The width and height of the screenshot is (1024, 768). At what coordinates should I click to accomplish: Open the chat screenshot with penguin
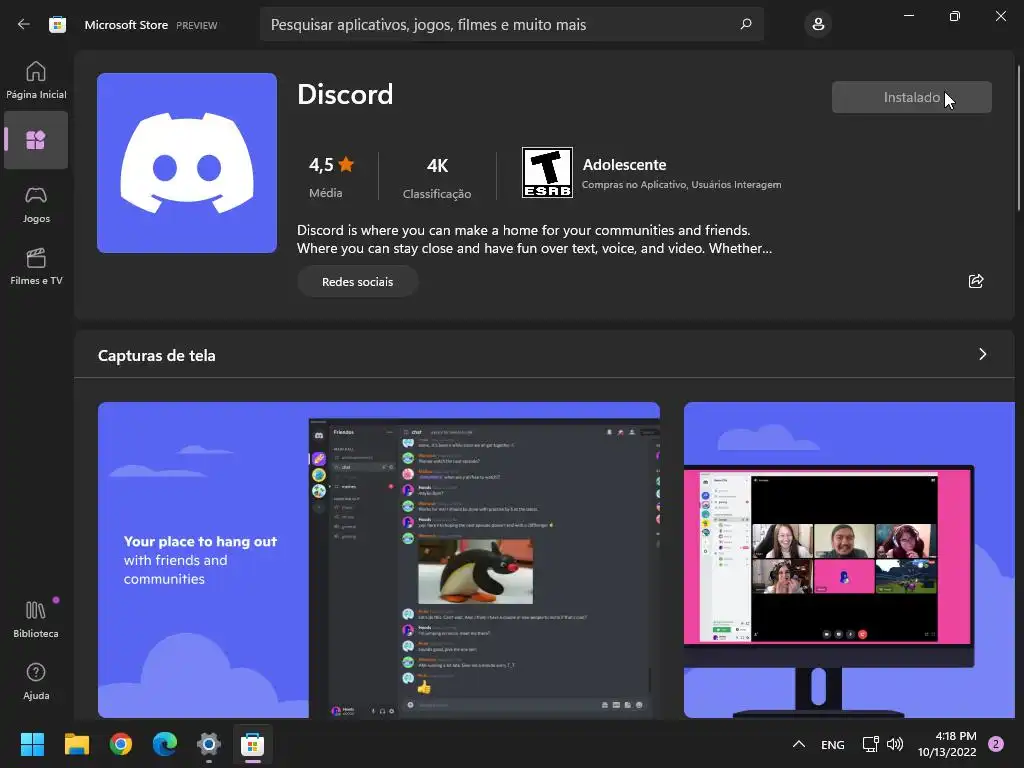tap(379, 560)
